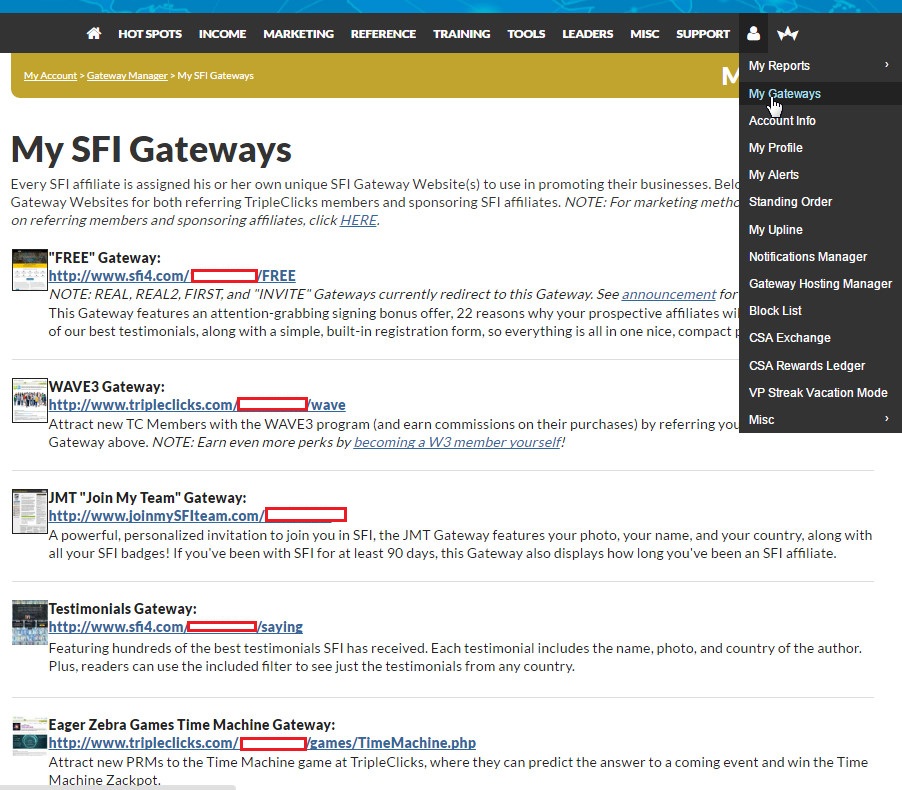The width and height of the screenshot is (902, 790).
Task: Open the FREE Gateway sfi4.com URL
Action: pos(172,276)
